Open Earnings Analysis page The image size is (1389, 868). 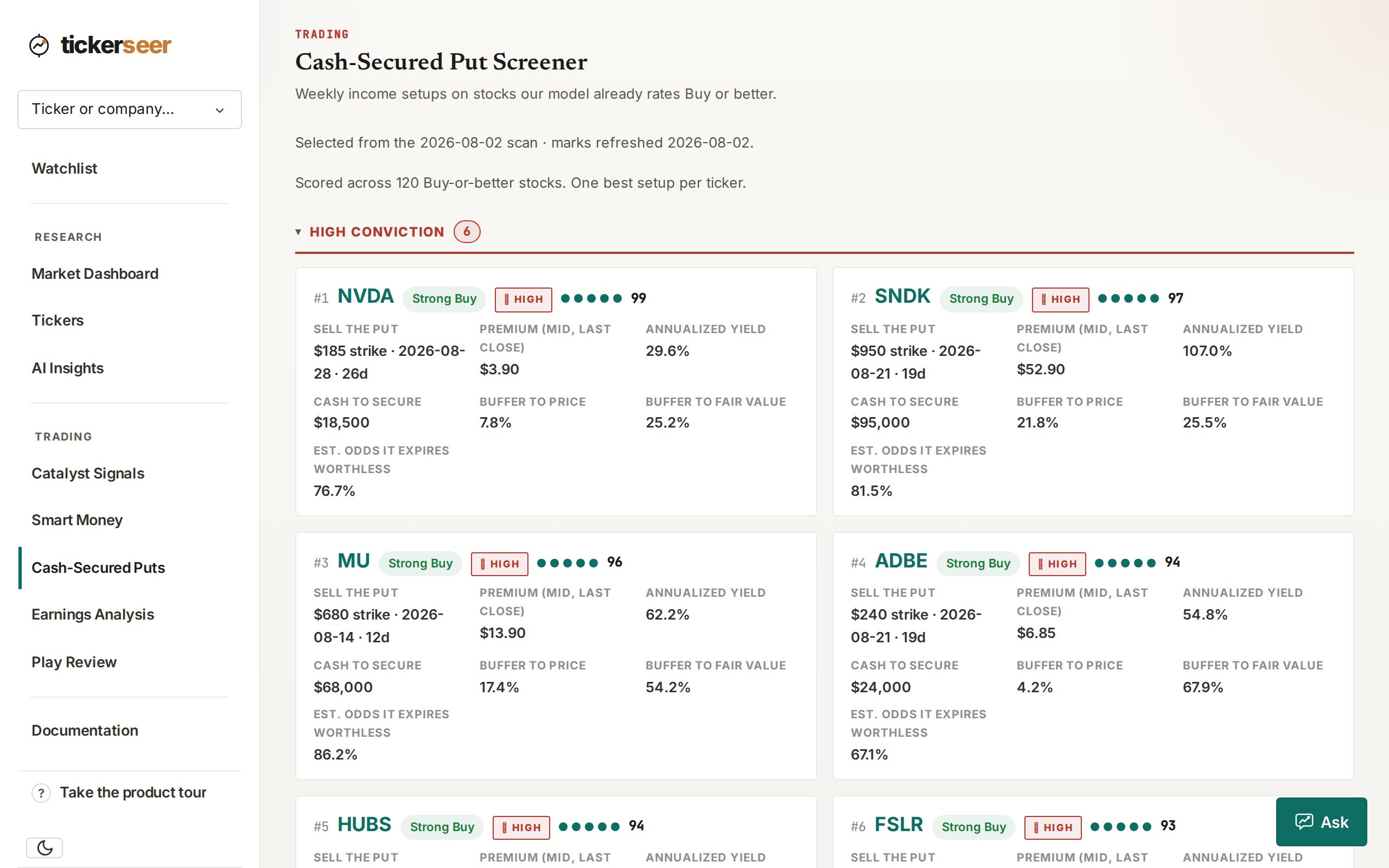(92, 614)
